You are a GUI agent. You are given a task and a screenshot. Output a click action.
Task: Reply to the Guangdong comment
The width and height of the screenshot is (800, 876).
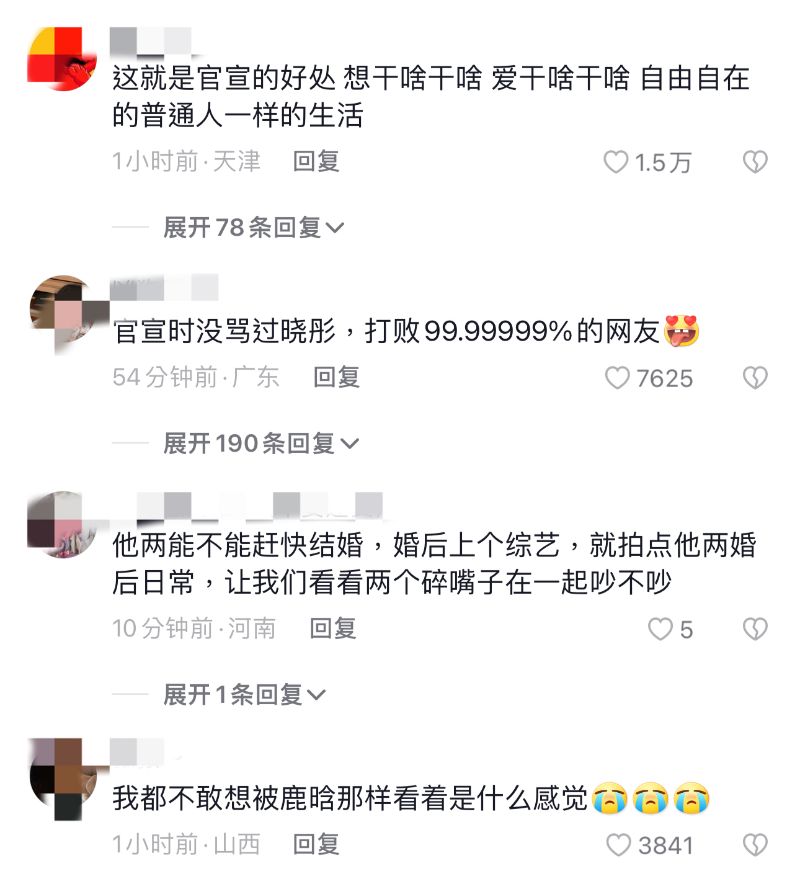(x=336, y=377)
